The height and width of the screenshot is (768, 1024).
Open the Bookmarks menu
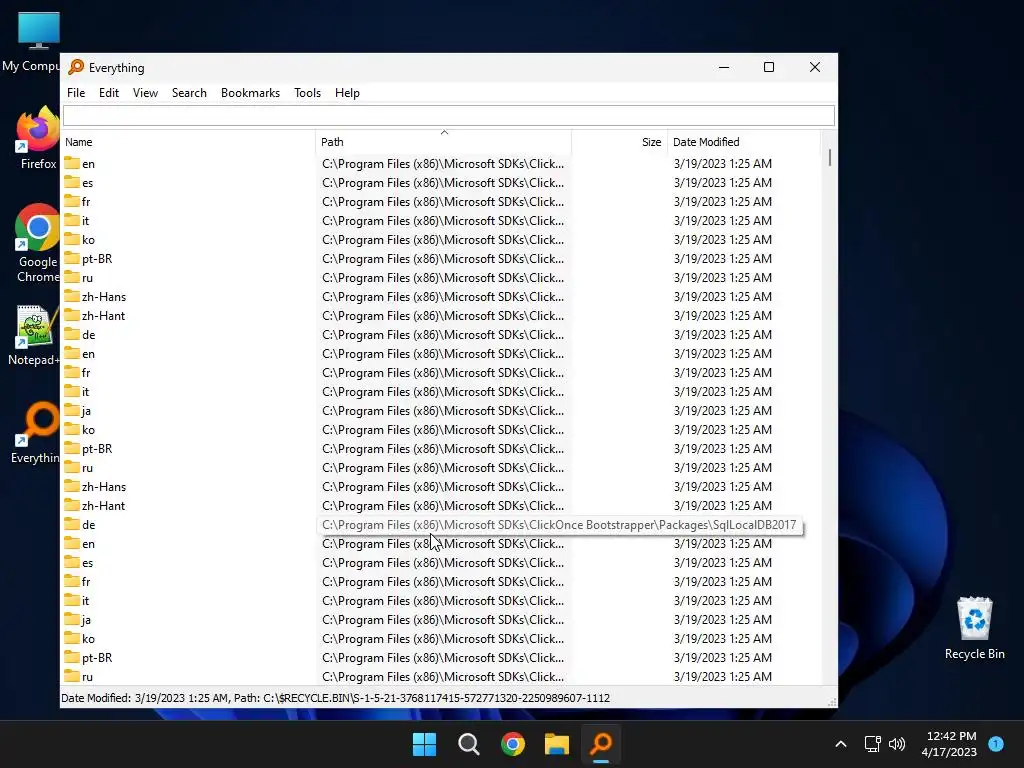(250, 93)
